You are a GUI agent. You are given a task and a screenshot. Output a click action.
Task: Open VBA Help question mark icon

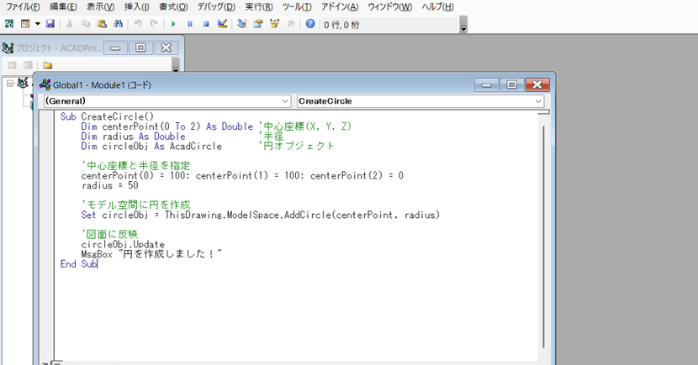click(x=310, y=24)
